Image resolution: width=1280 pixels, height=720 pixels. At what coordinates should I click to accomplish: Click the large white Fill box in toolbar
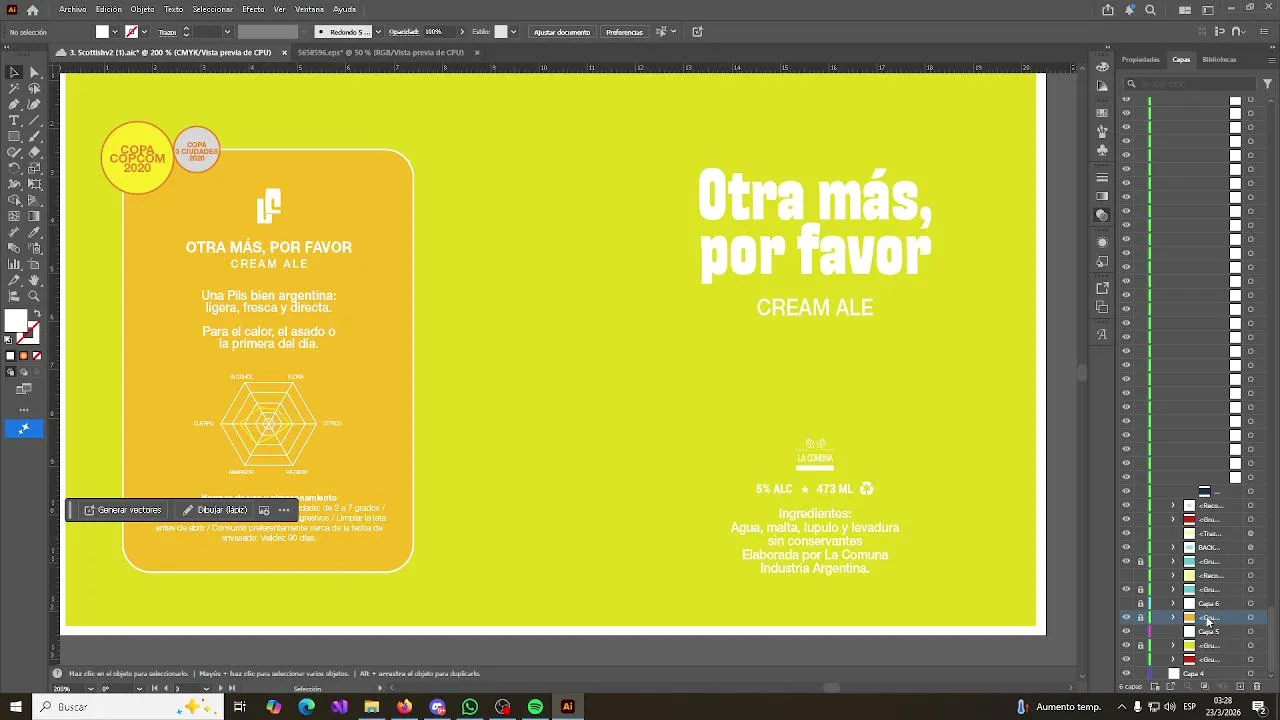(x=15, y=320)
